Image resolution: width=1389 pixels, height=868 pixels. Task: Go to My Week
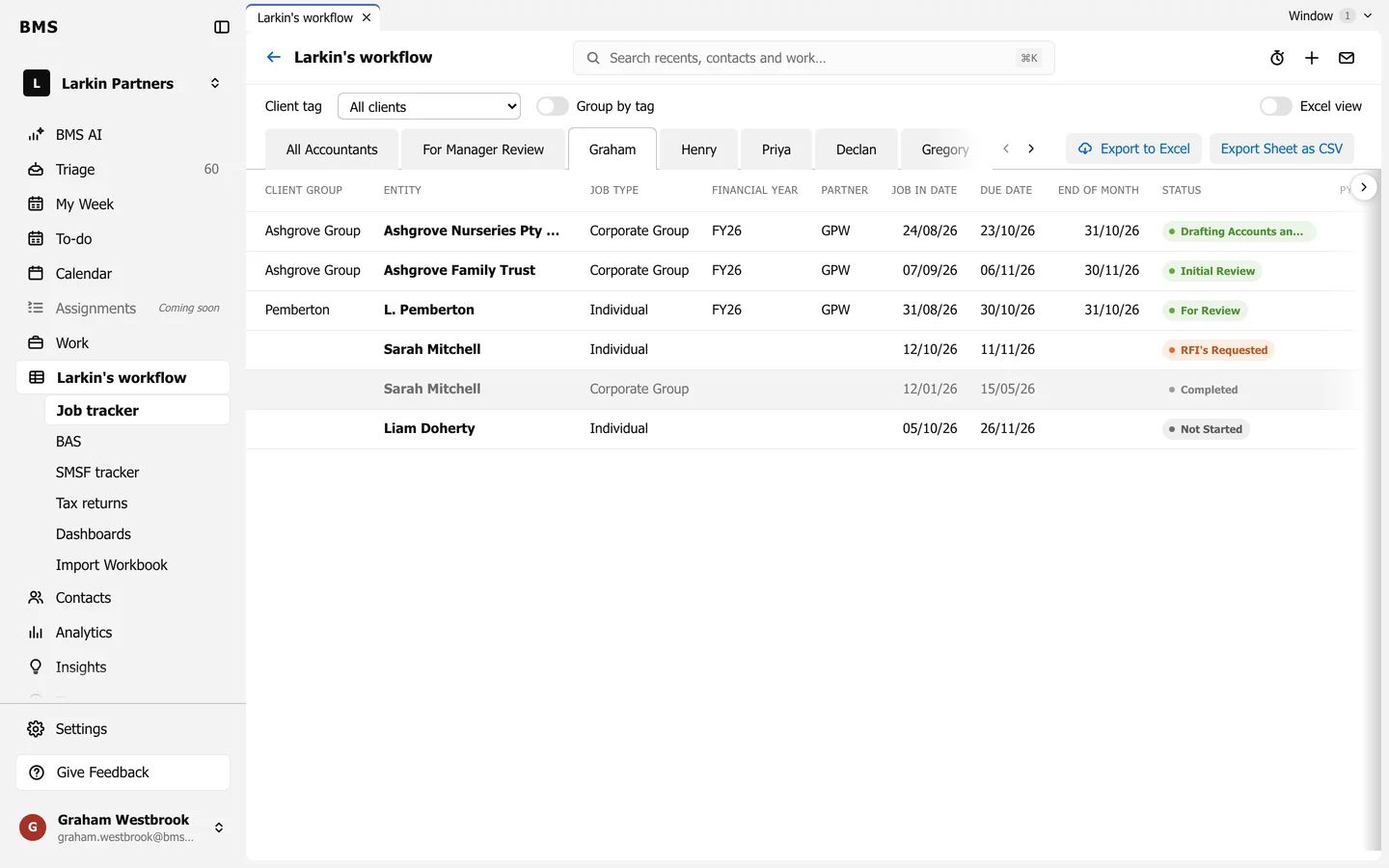123,204
